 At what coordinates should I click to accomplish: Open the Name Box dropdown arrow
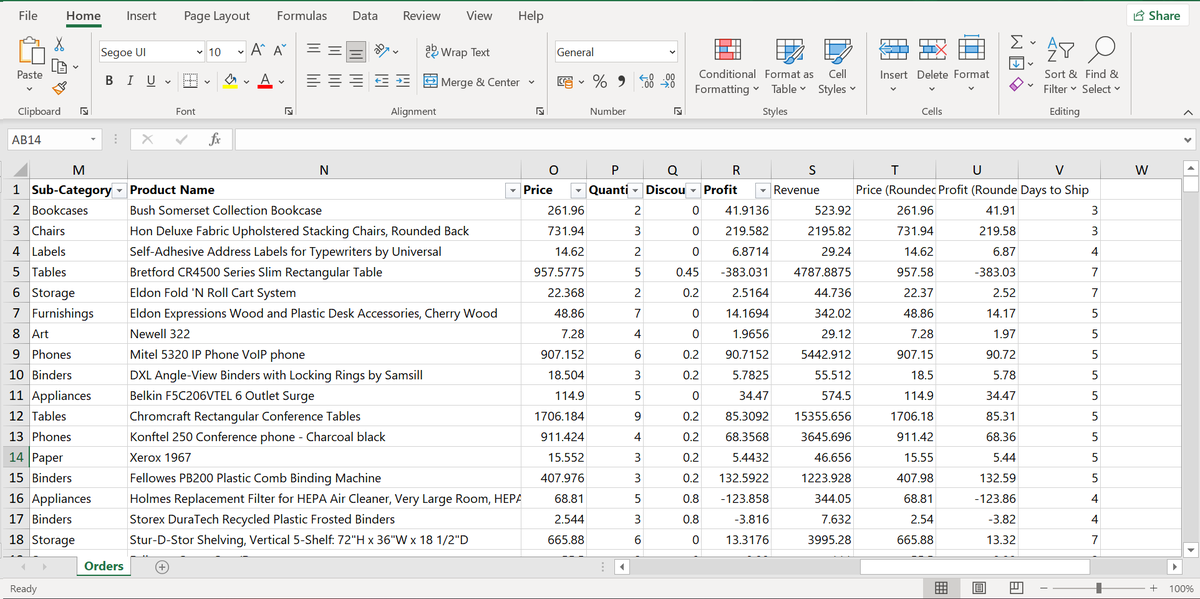click(92, 140)
